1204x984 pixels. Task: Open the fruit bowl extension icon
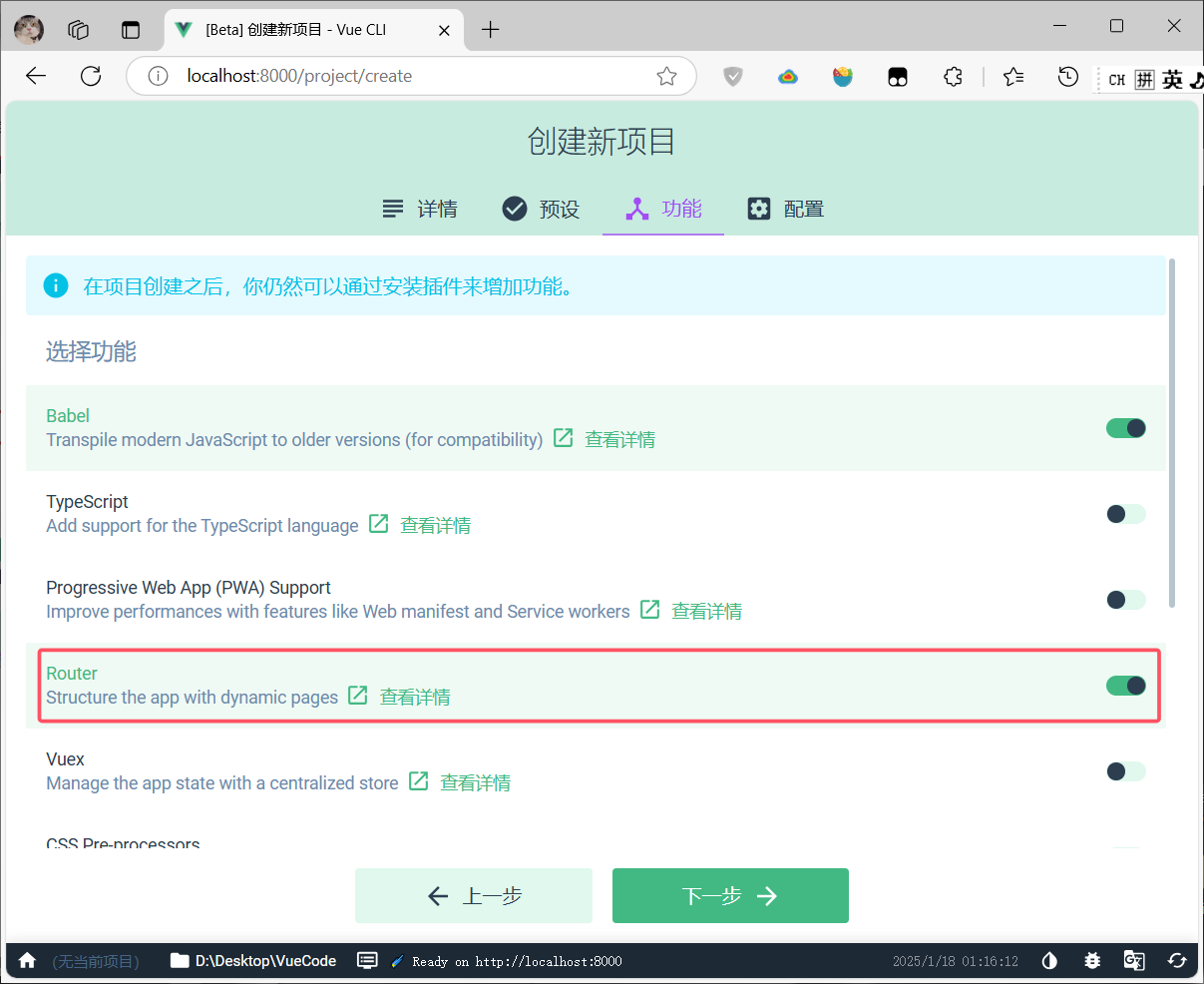point(843,76)
